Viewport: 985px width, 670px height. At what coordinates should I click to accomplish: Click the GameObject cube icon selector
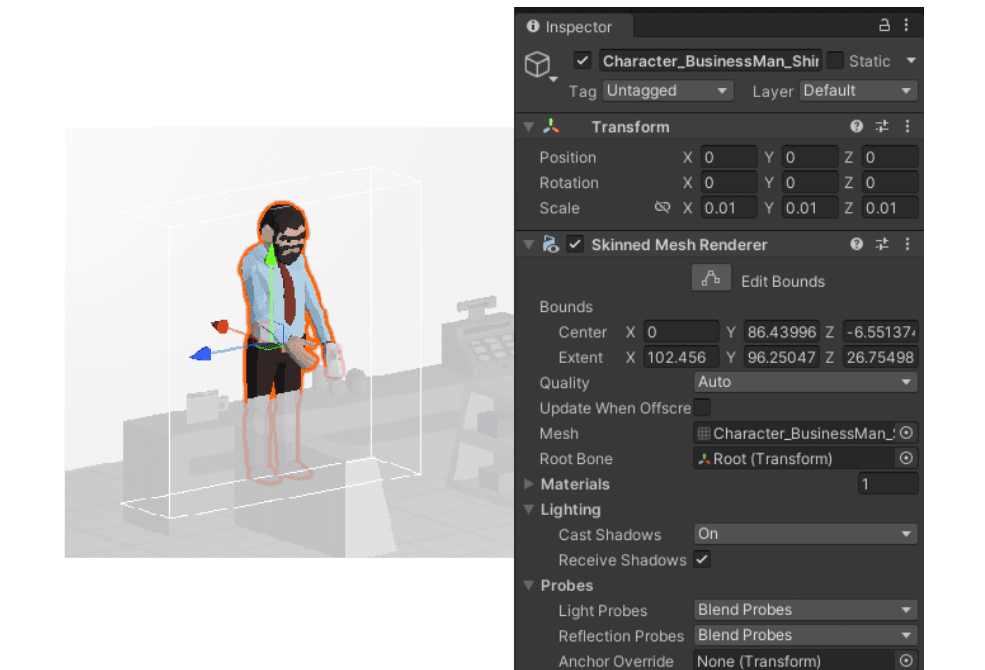(x=538, y=66)
